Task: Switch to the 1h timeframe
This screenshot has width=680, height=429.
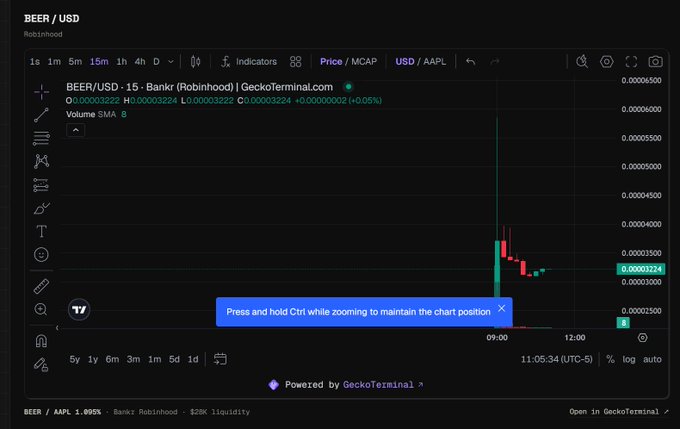Action: tap(122, 62)
